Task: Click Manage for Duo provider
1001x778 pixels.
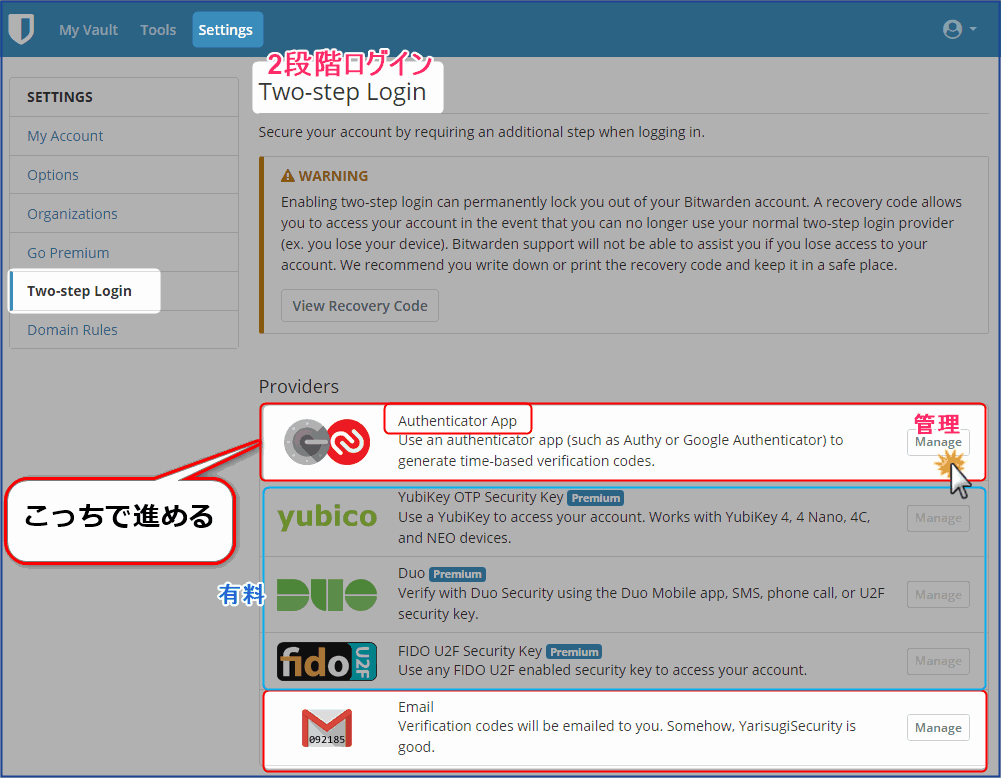Action: [938, 595]
